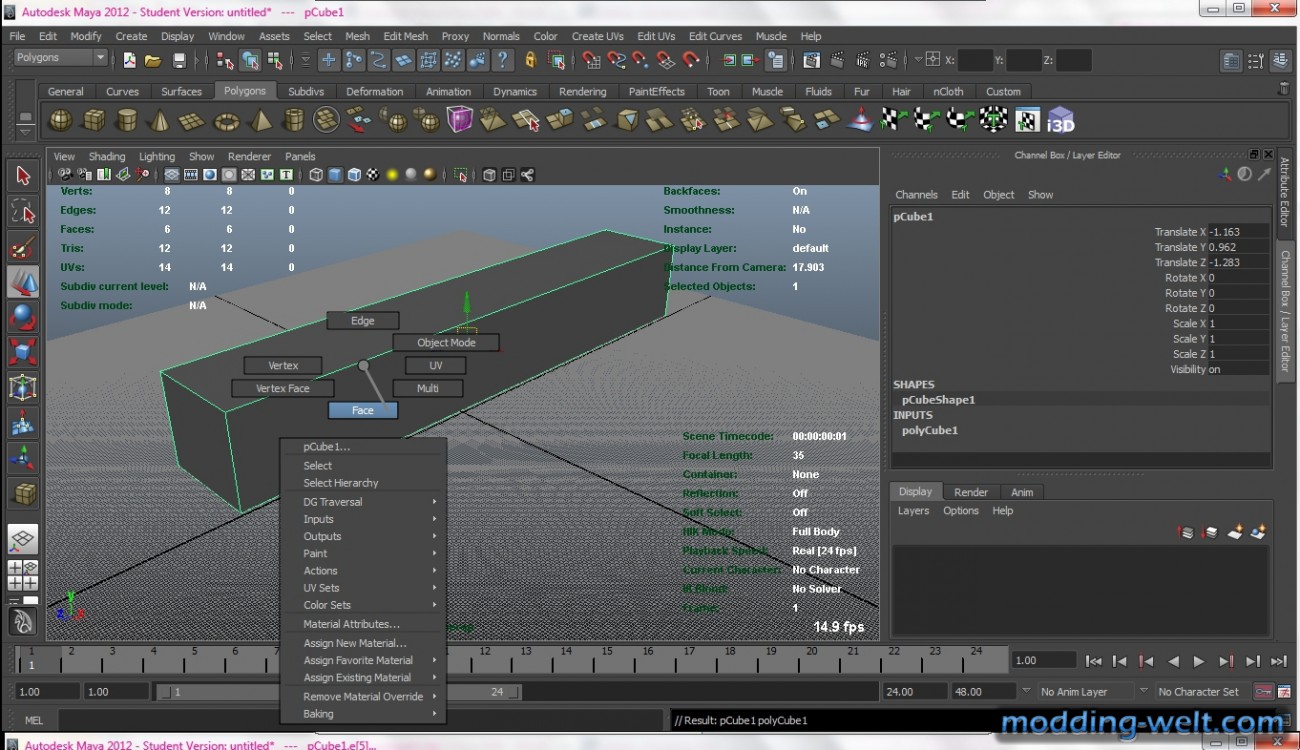Screen dimensions: 1300x750
Task: Open the Render layer tab
Action: click(970, 492)
